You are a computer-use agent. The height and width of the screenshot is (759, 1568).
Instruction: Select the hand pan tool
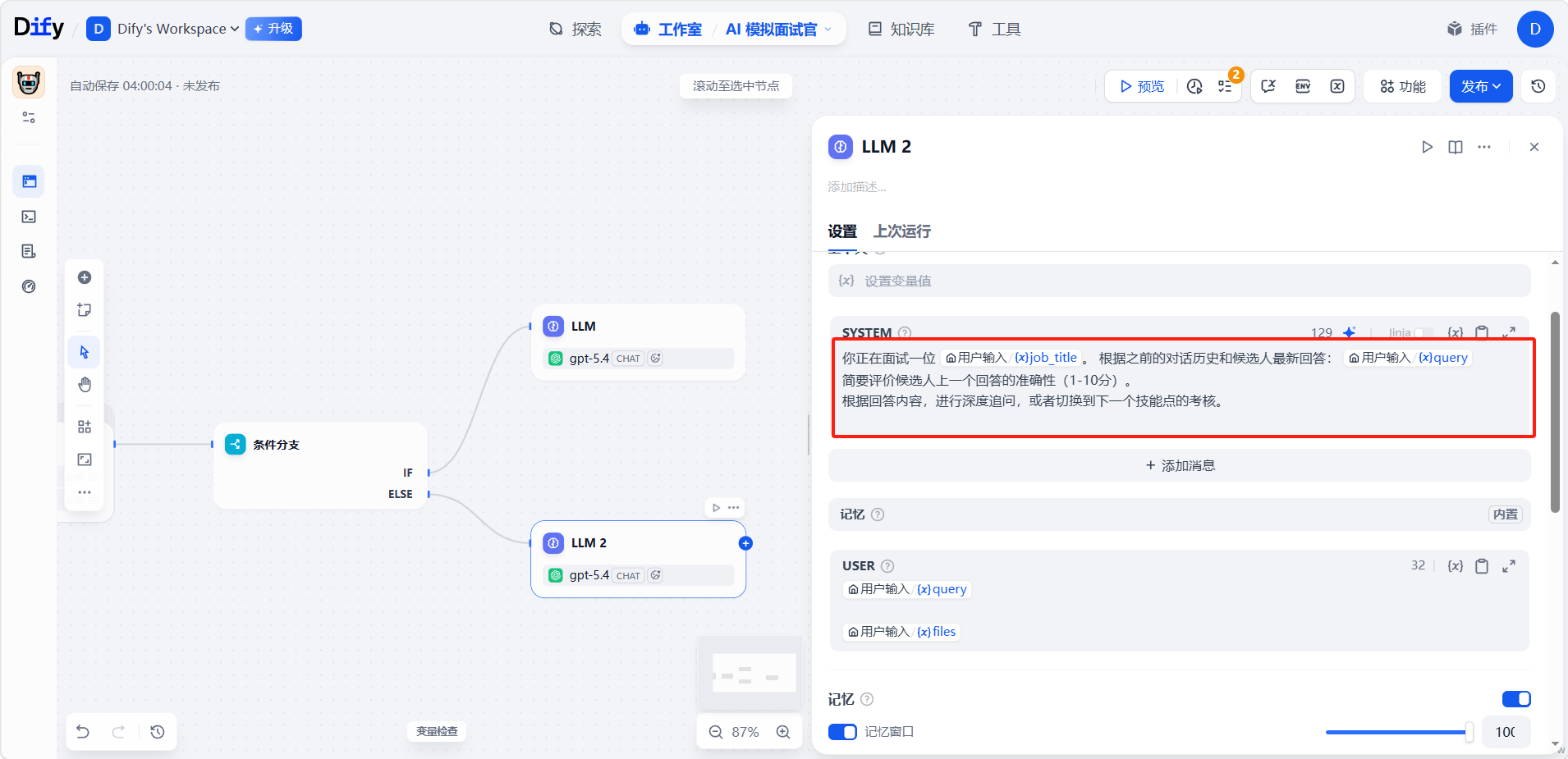pos(85,385)
